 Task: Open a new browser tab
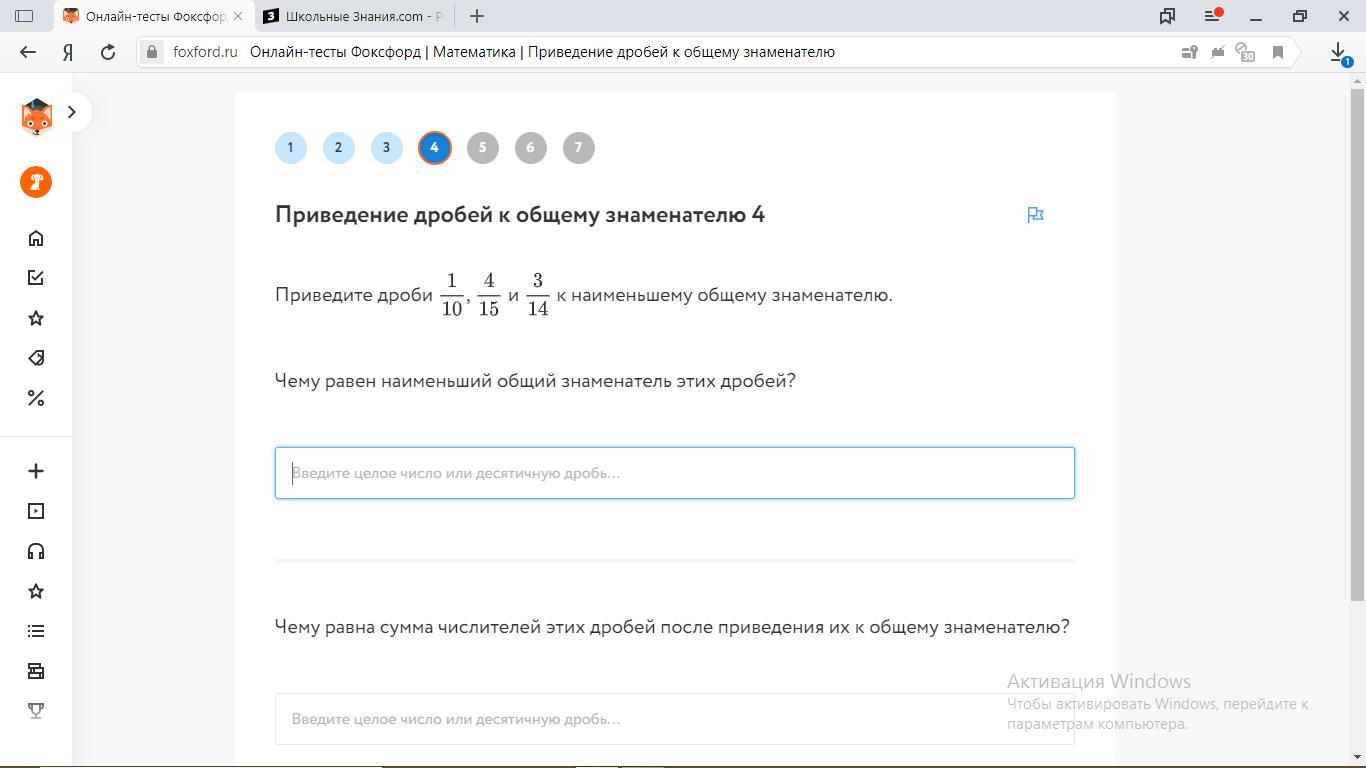[x=477, y=16]
